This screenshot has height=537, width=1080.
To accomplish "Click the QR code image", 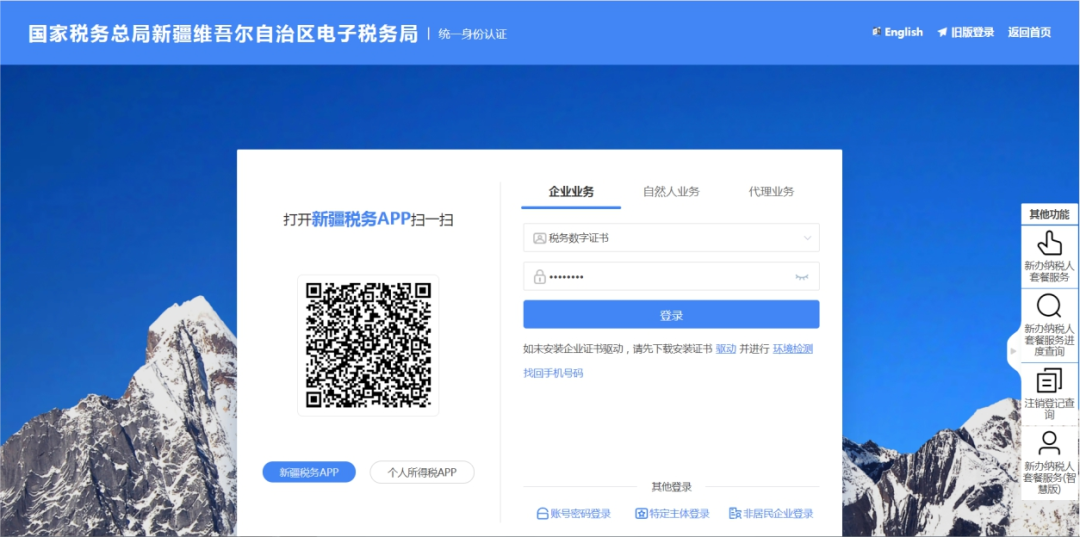I will tap(368, 345).
